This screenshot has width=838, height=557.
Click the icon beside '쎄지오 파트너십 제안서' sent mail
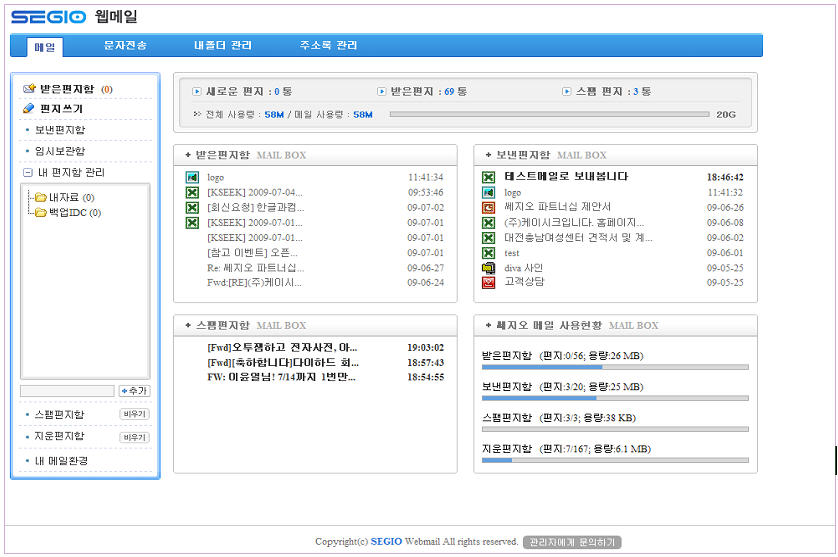[488, 207]
